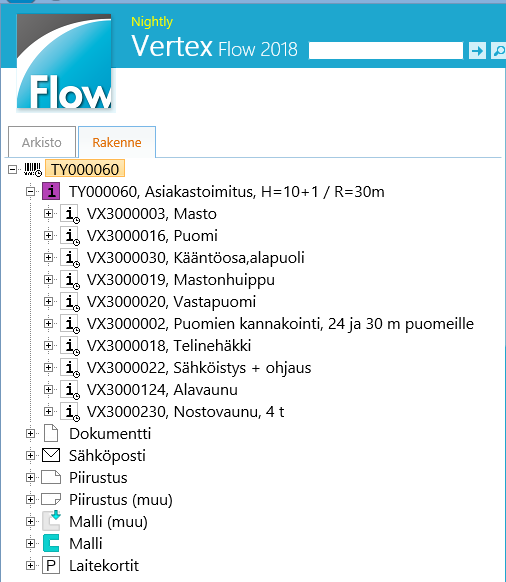Screen dimensions: 506x582
Task: Click the barcode icon beside TY000060
Action: tap(33, 170)
